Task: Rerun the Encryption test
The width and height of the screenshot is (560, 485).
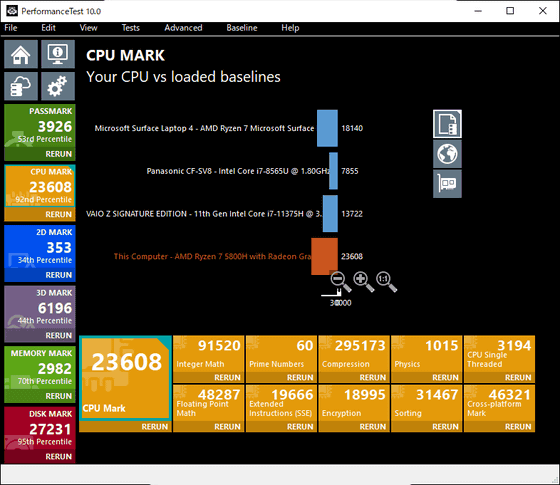Action: click(x=354, y=427)
